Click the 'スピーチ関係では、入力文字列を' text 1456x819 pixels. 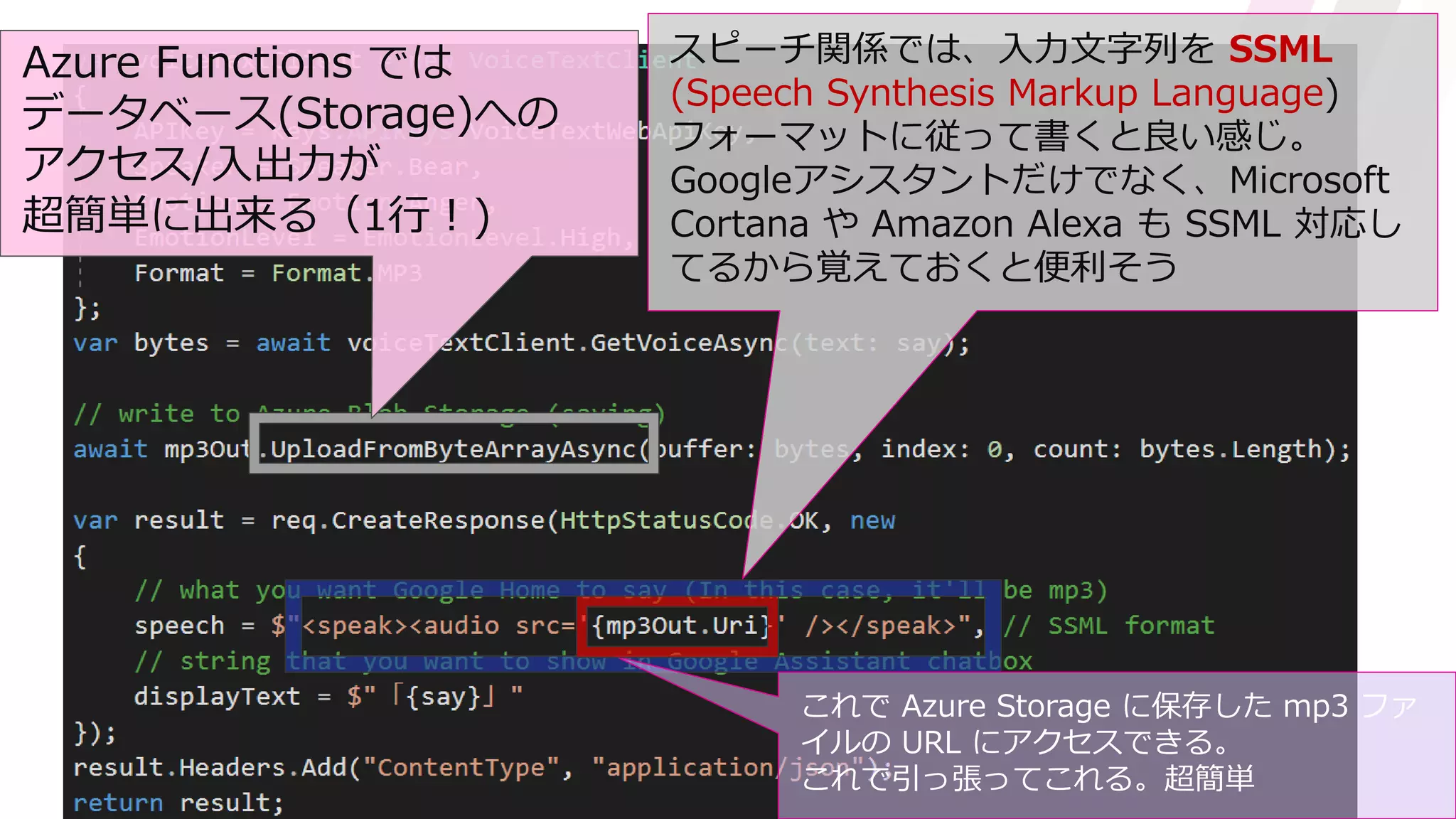943,49
